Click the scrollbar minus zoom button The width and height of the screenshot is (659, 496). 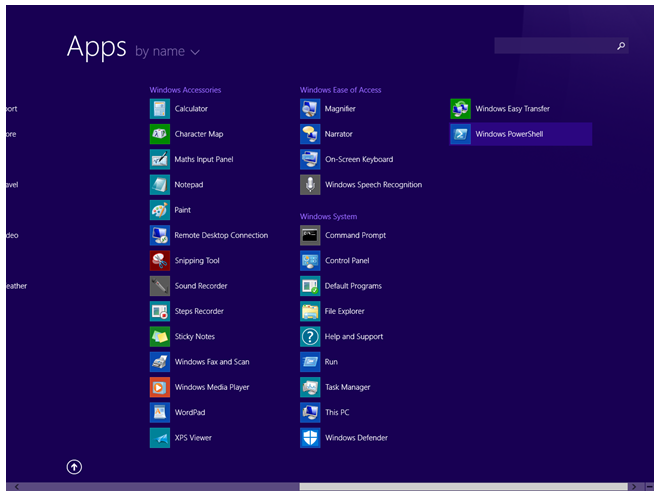point(649,487)
